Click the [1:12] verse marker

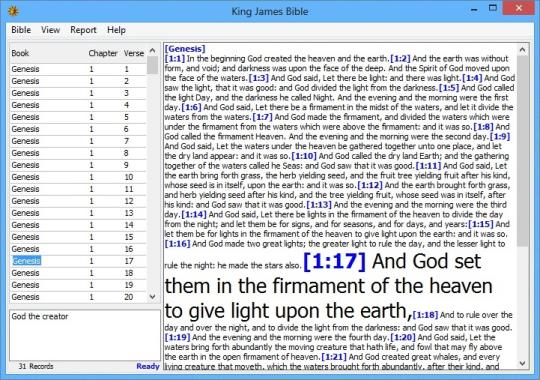370,185
